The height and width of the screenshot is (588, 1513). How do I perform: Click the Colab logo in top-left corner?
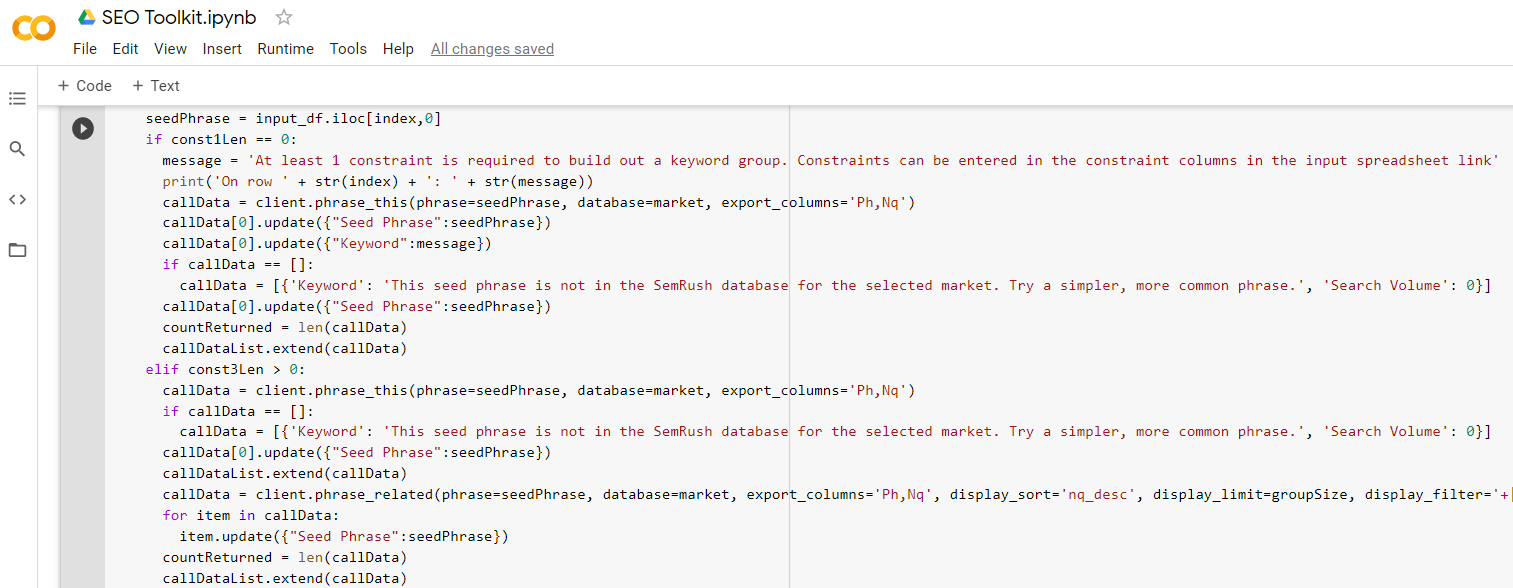tap(34, 29)
